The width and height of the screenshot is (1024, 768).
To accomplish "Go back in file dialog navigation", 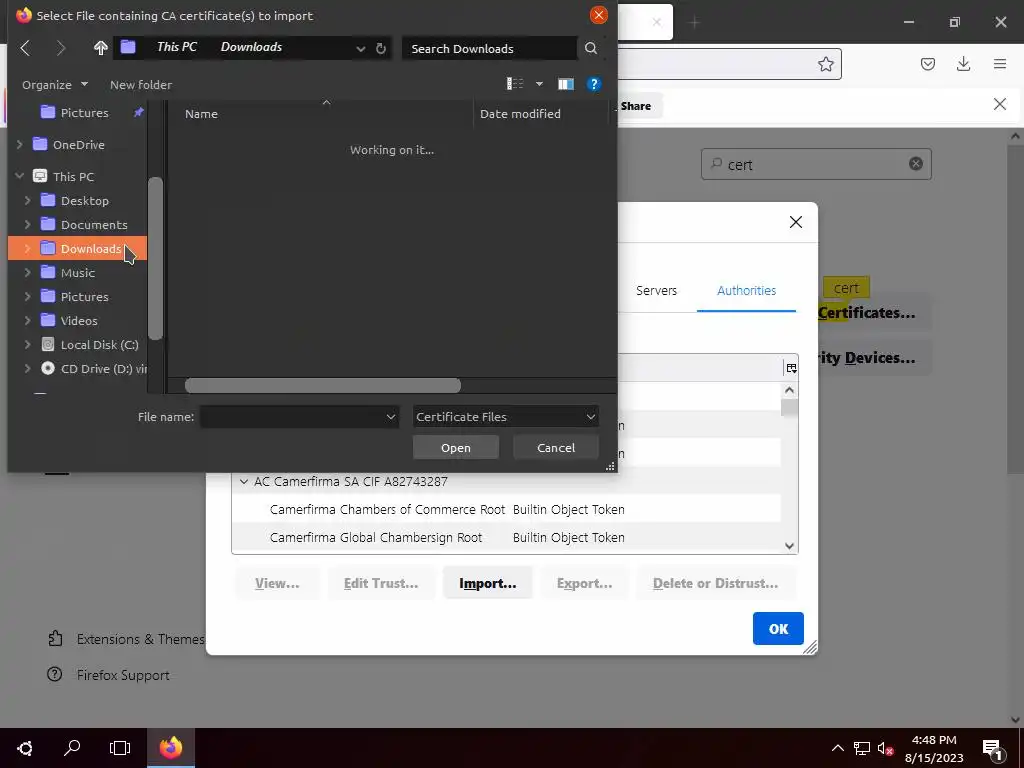I will (x=25, y=48).
